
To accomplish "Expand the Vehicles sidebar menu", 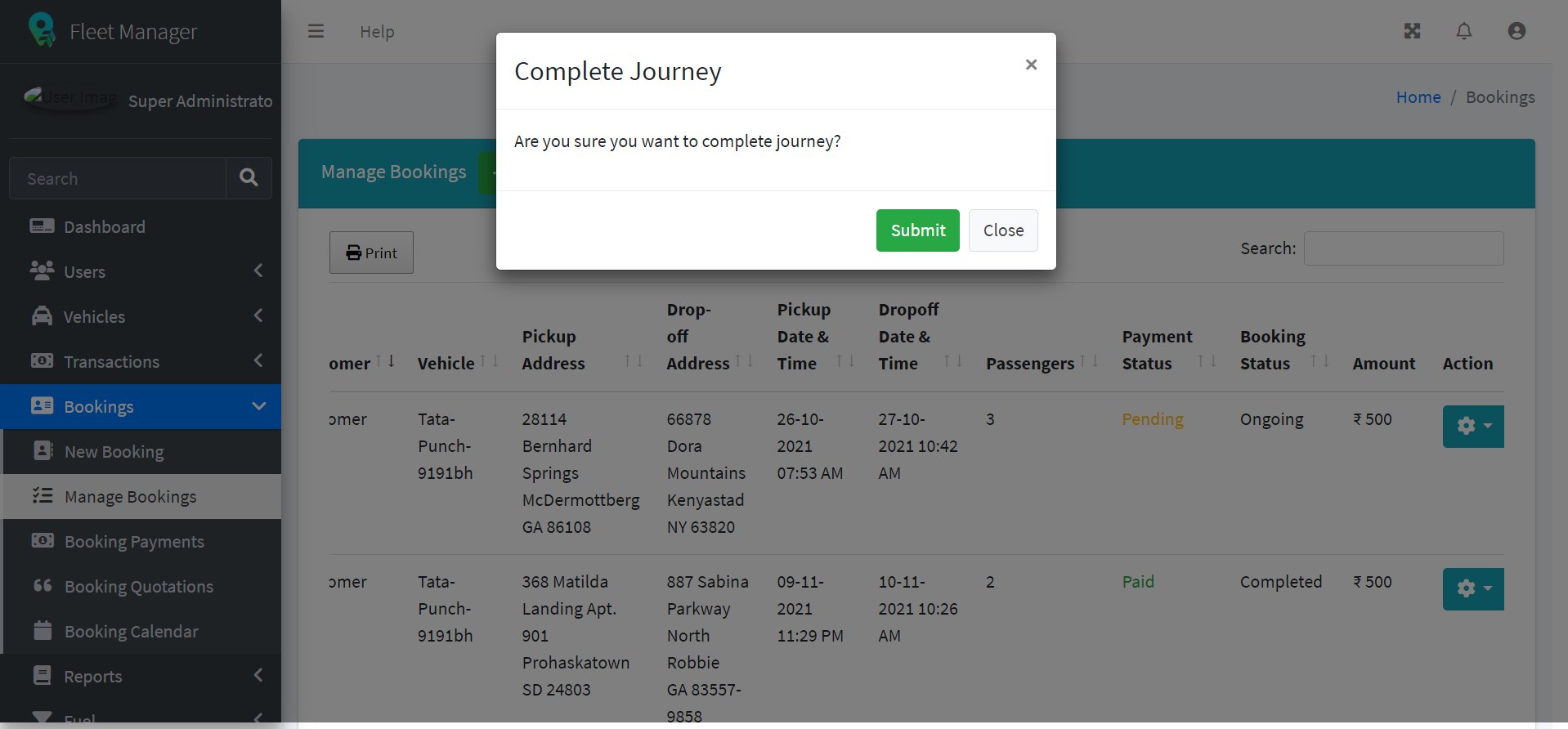I will click(95, 317).
